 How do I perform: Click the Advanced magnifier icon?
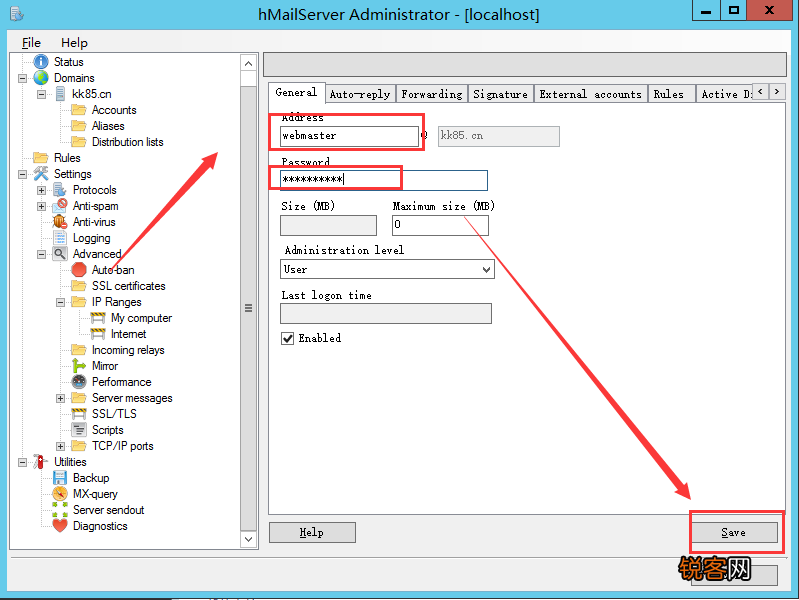[60, 254]
